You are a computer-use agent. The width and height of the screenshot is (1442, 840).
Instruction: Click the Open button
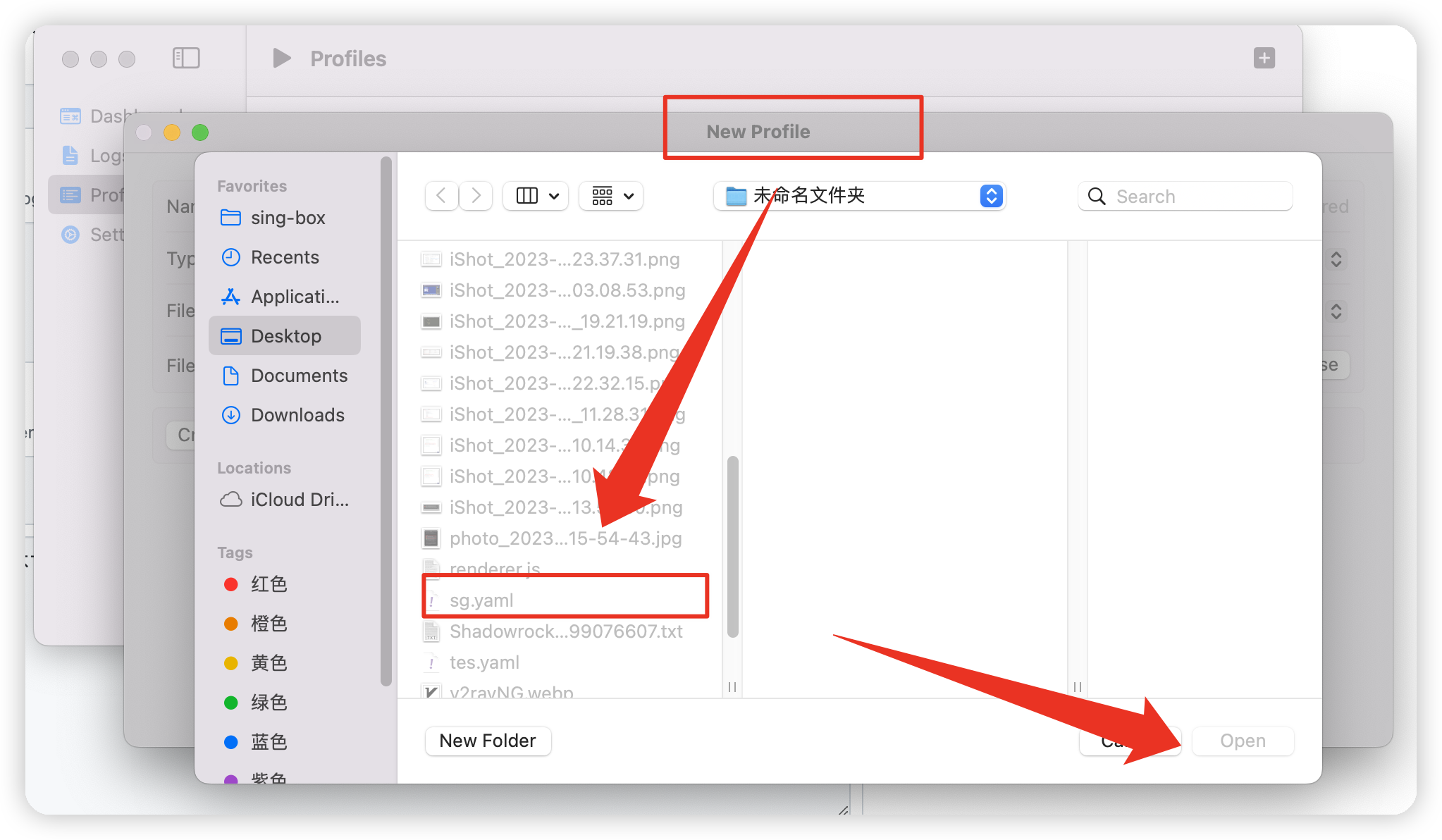pos(1242,741)
